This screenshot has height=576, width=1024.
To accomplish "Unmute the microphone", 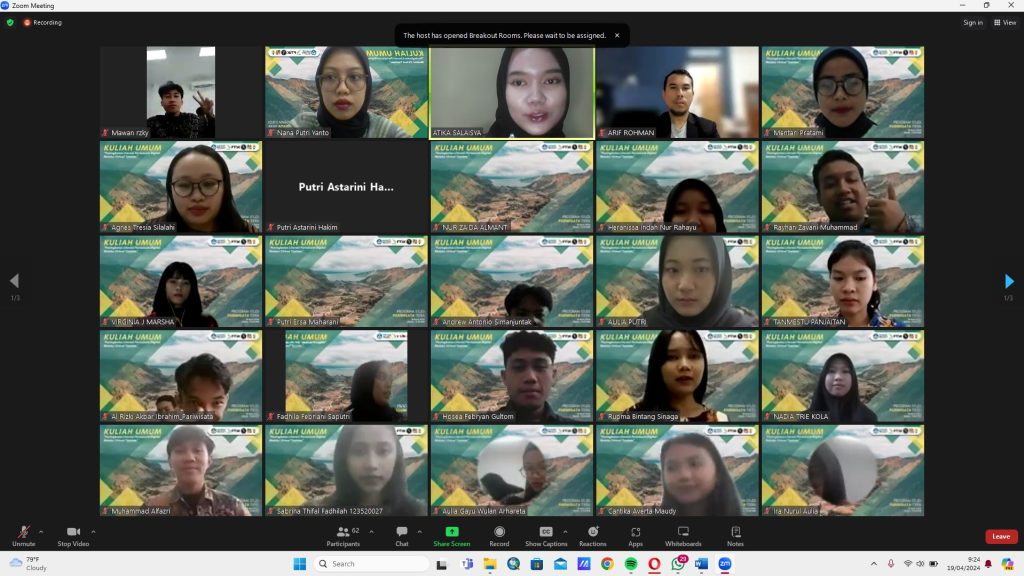I will pos(23,535).
